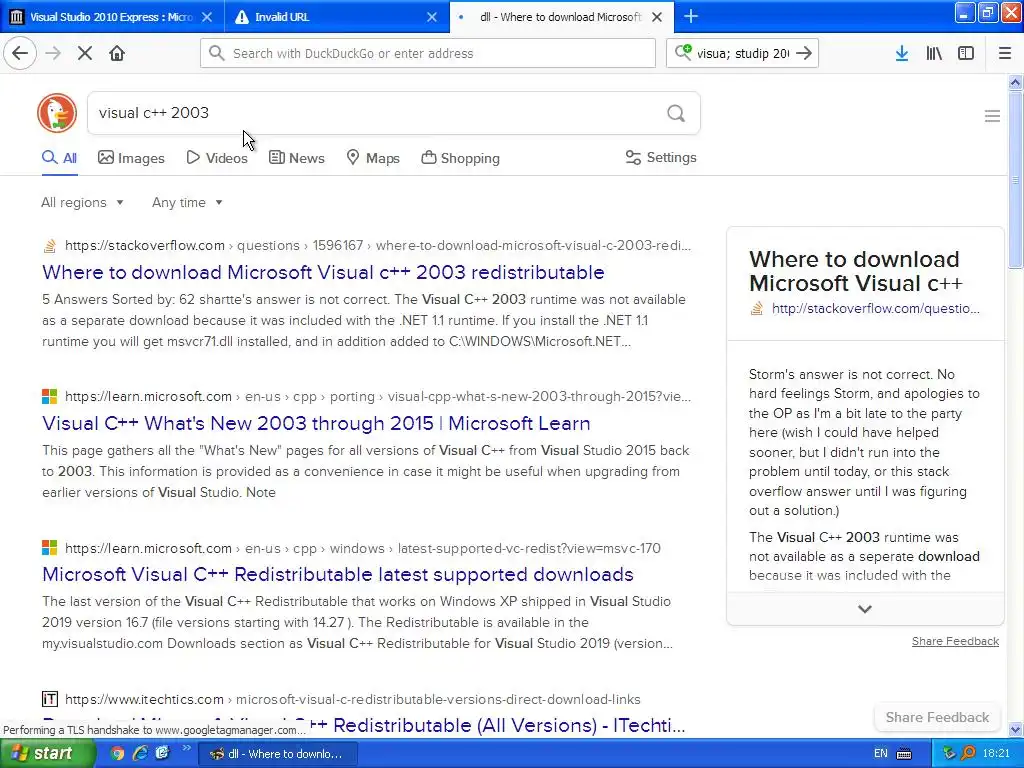Click the search engine icon in search bar
This screenshot has height=768, width=1024.
[x=683, y=52]
